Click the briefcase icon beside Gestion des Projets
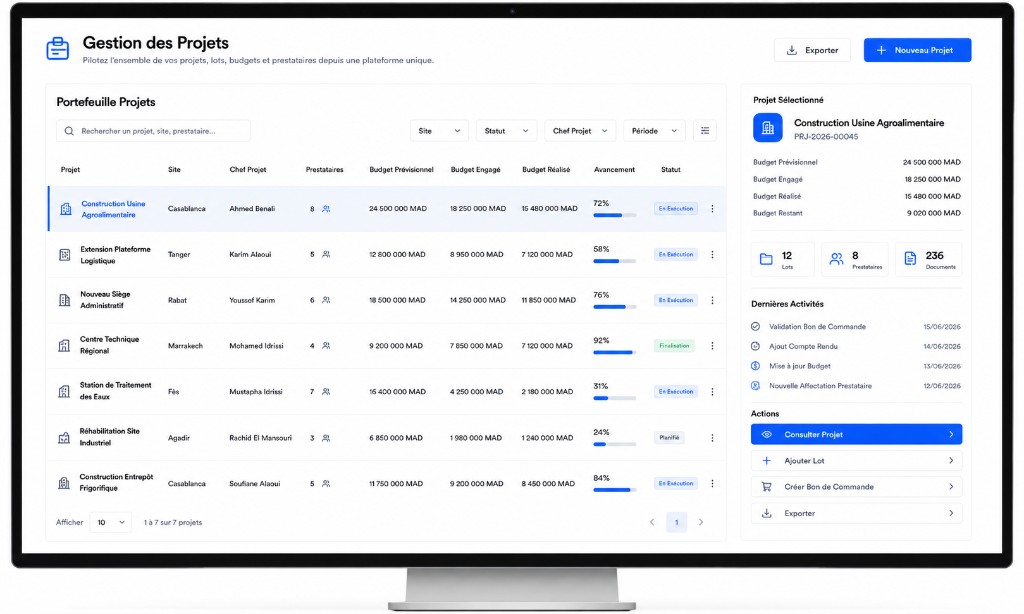 pos(57,48)
